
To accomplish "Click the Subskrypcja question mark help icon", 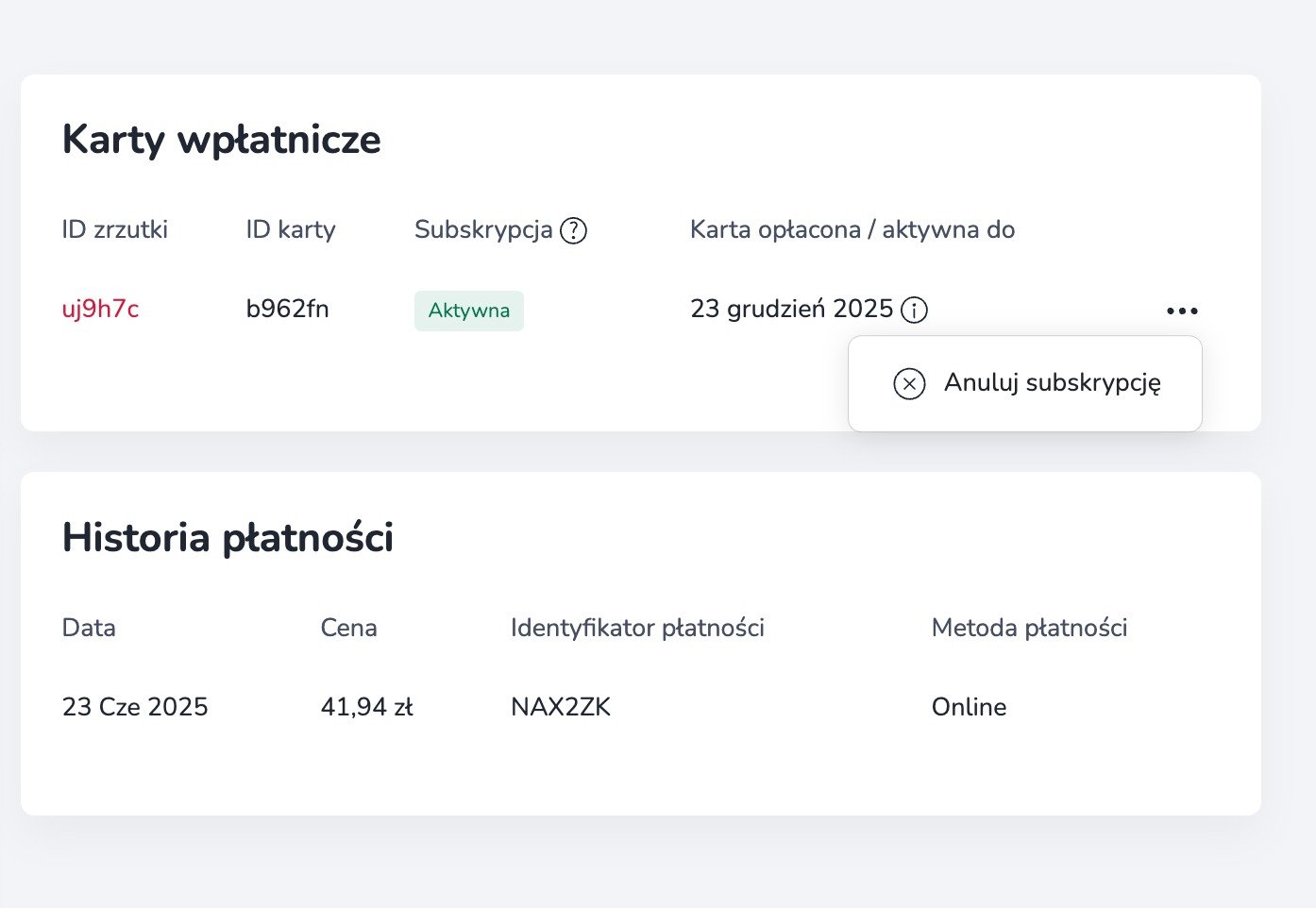I will click(573, 230).
